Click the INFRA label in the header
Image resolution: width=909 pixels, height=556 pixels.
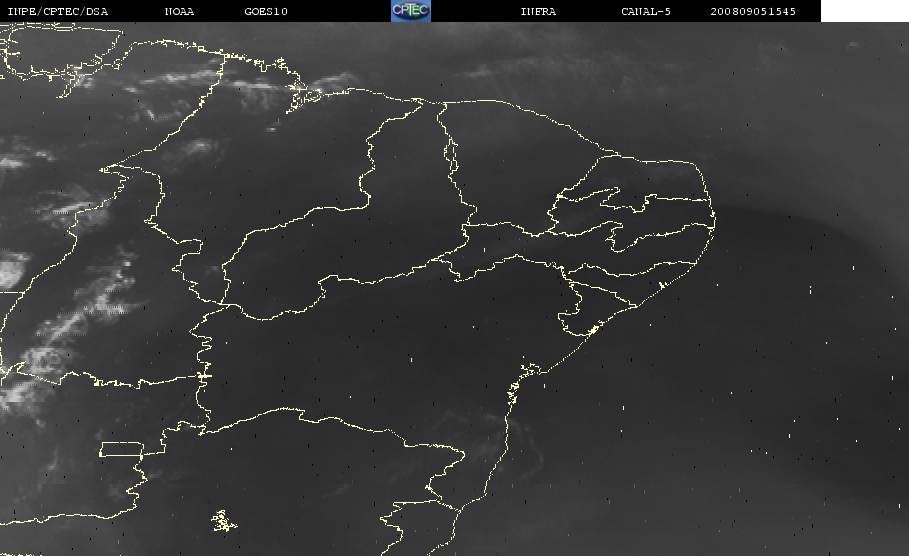(x=538, y=11)
